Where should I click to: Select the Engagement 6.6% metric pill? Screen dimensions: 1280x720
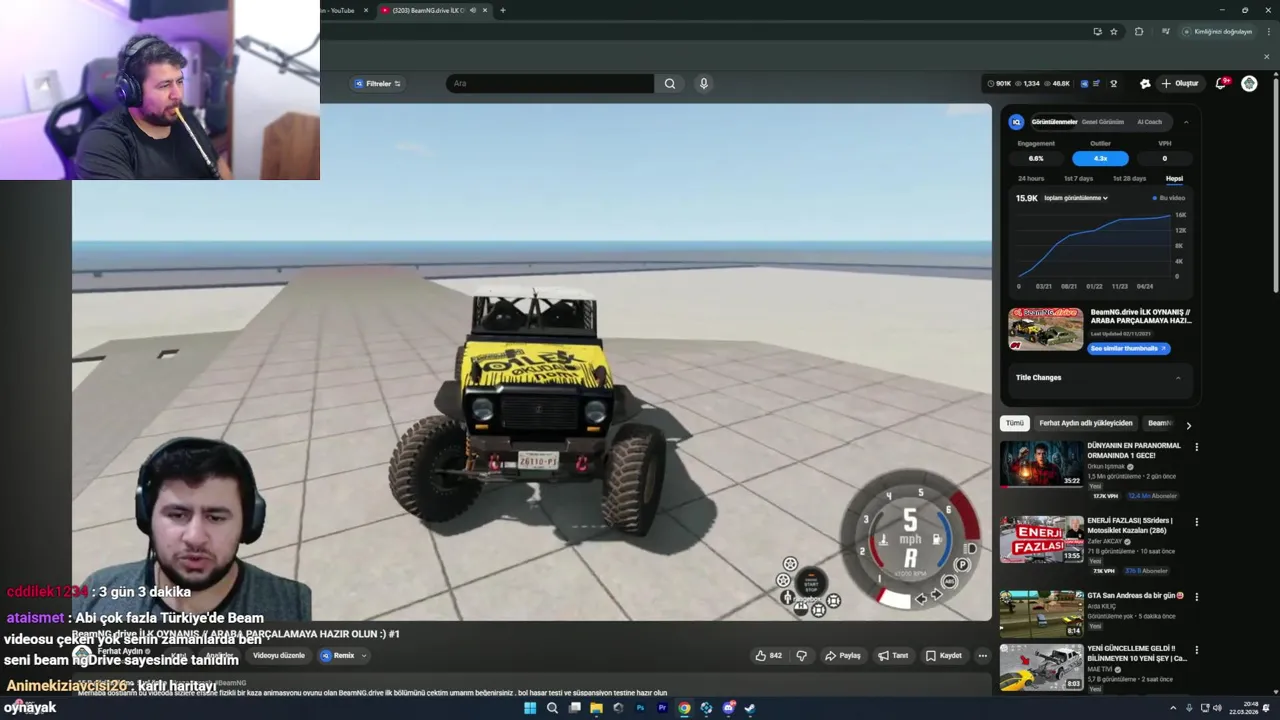1036,158
